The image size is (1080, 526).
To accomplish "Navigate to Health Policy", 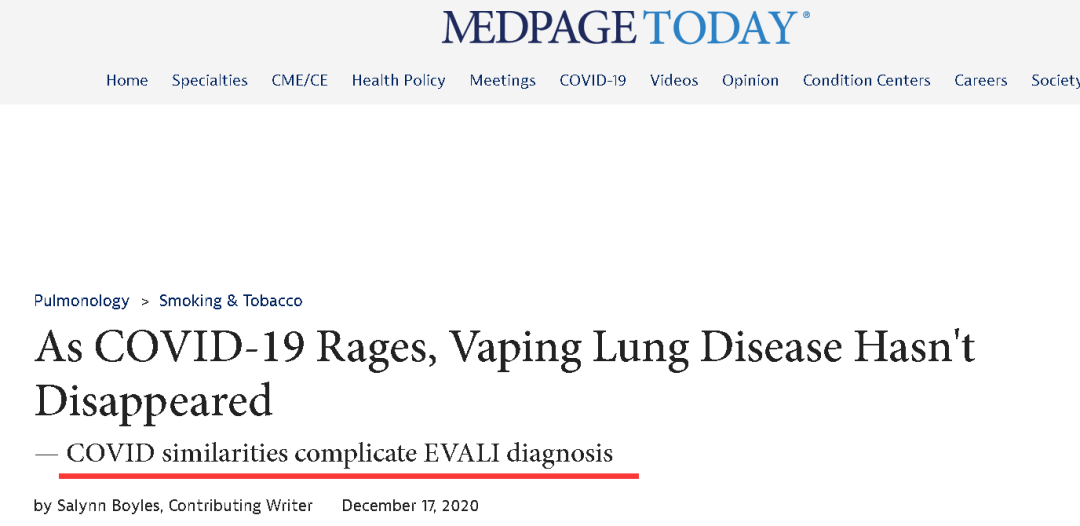I will click(398, 81).
